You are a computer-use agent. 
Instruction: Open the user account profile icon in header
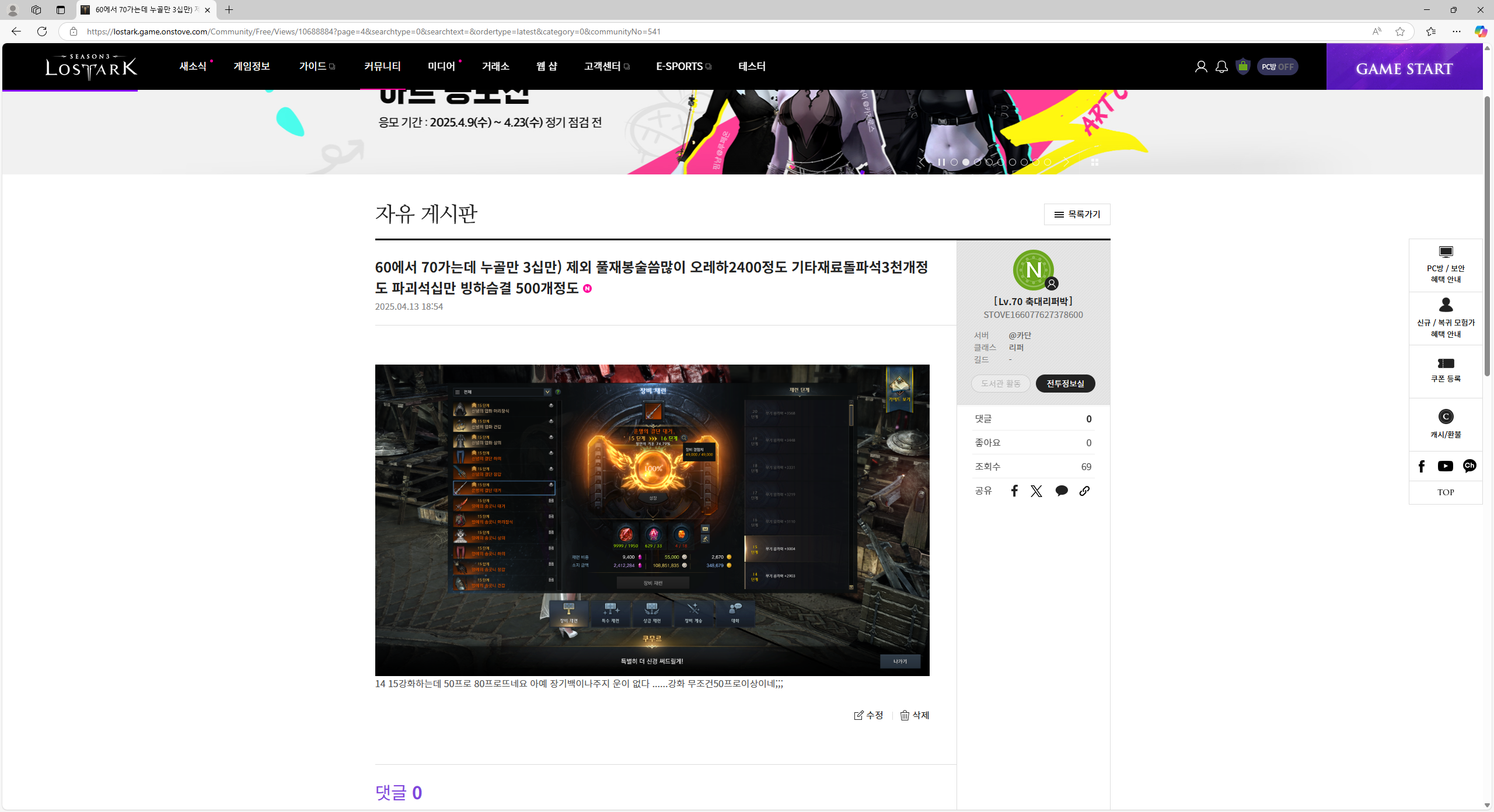[x=1200, y=66]
